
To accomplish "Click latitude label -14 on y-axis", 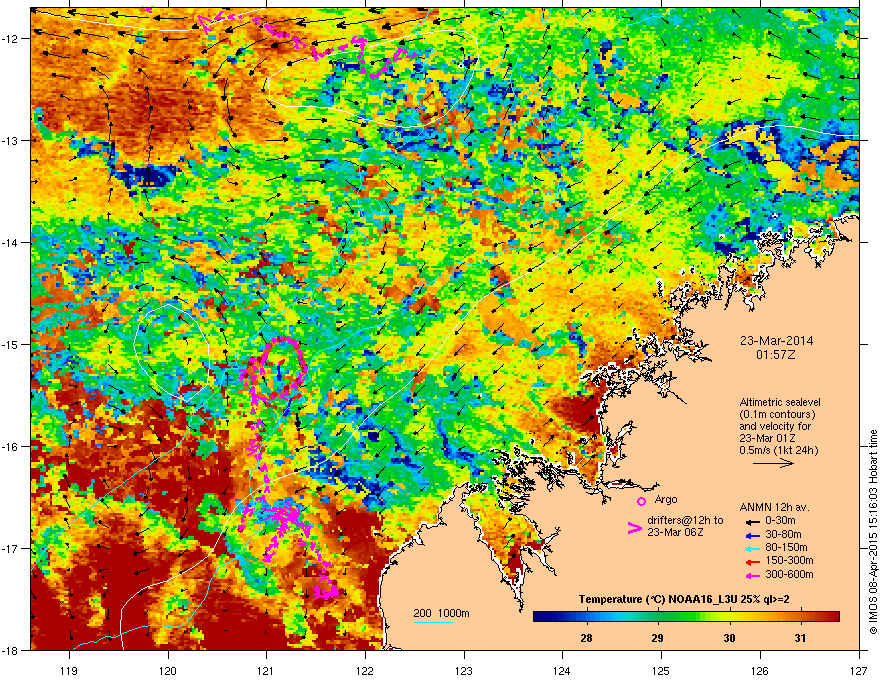I will pos(10,243).
